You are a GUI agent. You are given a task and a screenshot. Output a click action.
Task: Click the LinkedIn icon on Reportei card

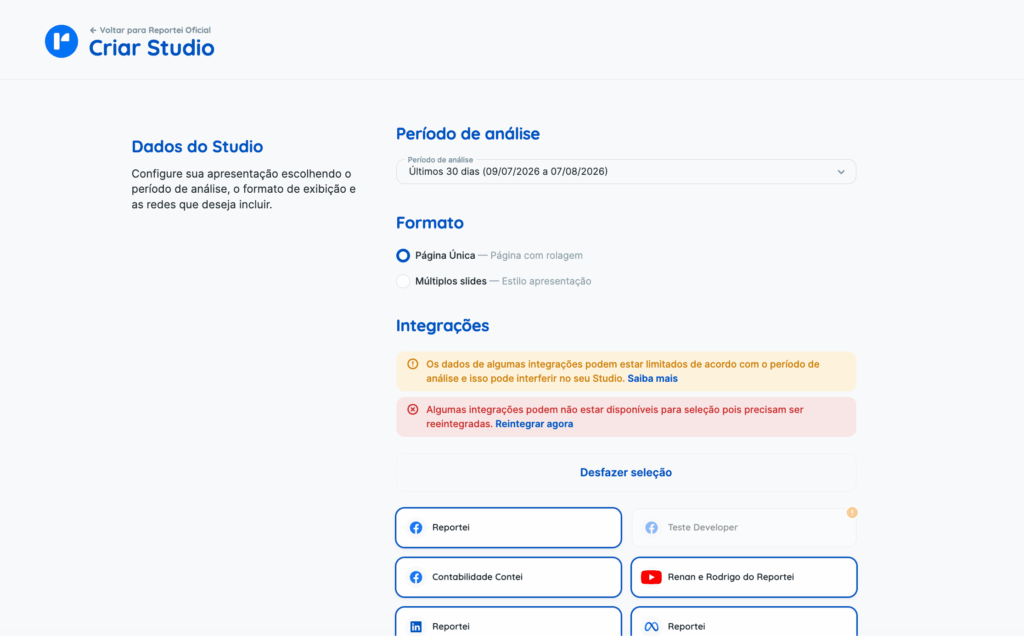click(x=416, y=627)
